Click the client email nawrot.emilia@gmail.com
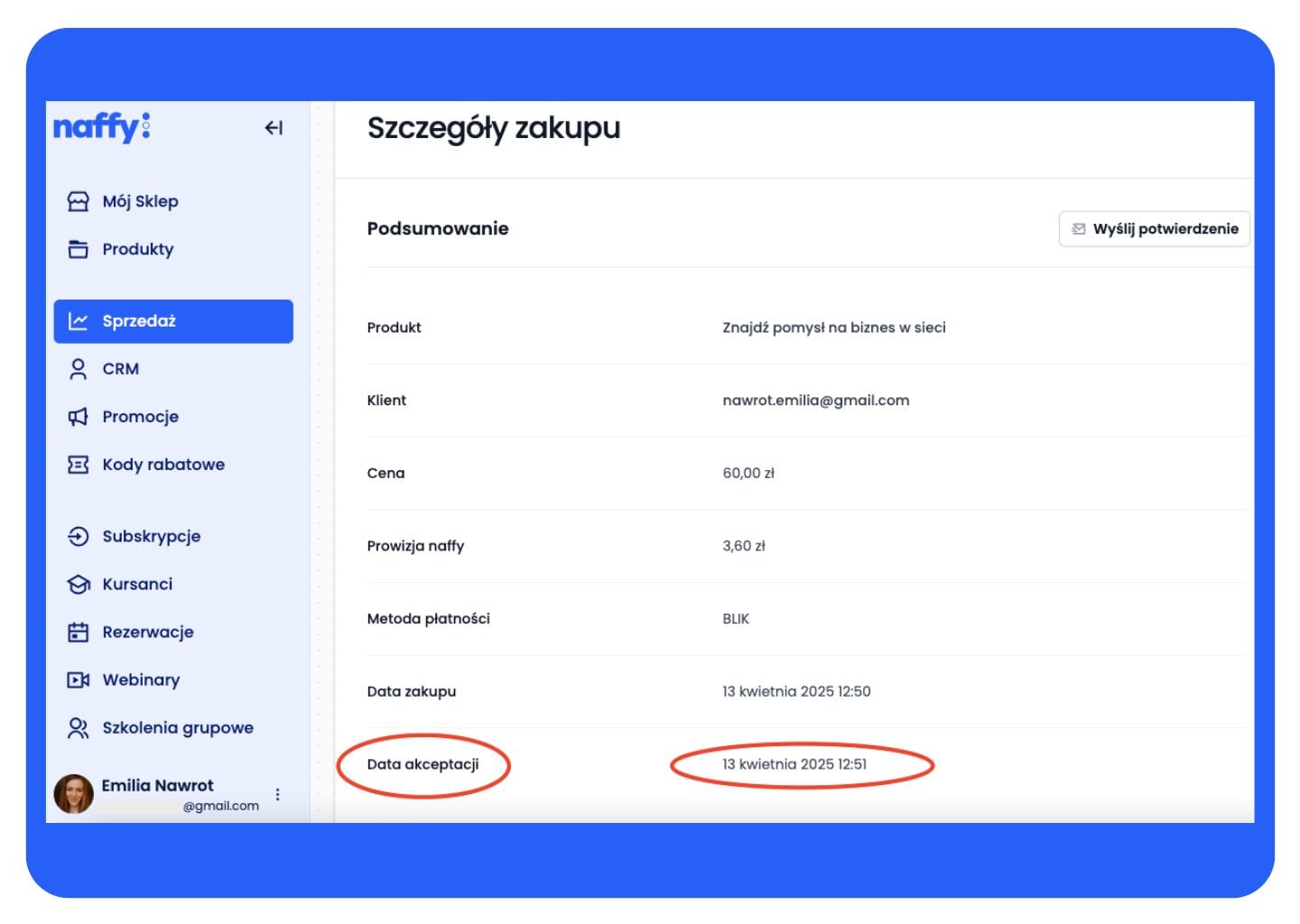The image size is (1300, 924). [x=816, y=401]
